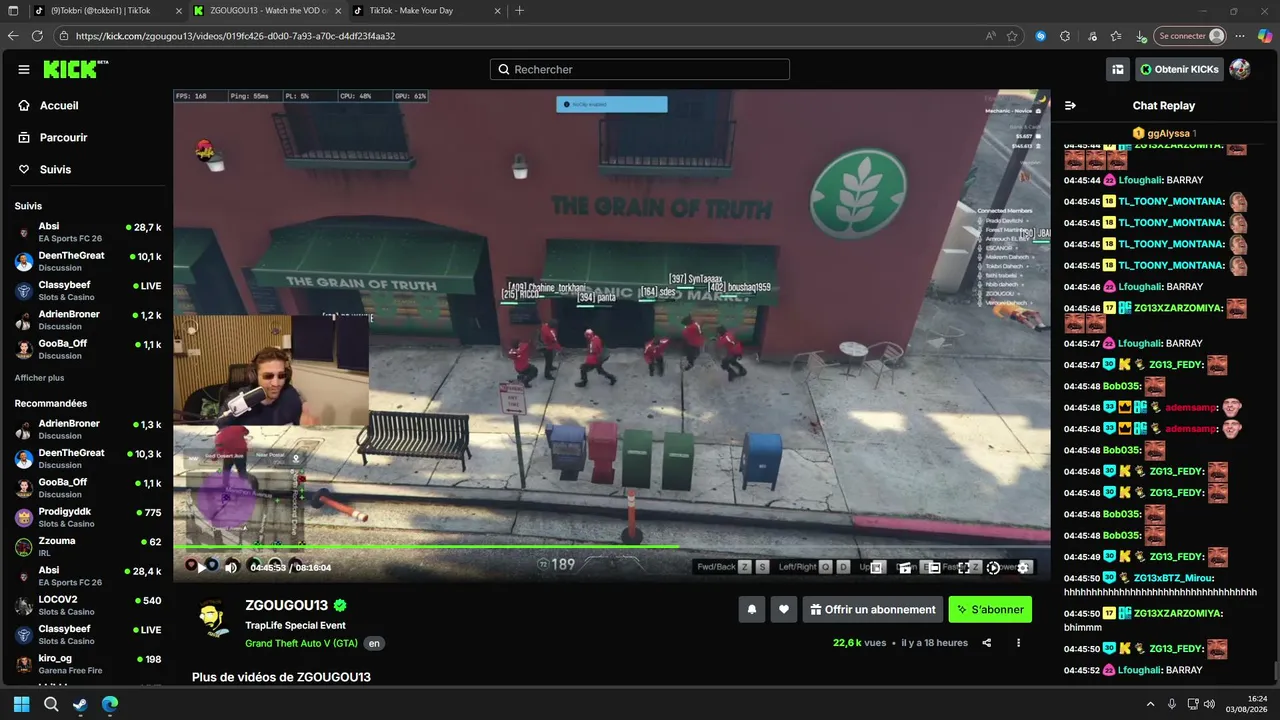The image size is (1280, 720).
Task: Open Microsoft Edge from the taskbar
Action: [x=109, y=704]
